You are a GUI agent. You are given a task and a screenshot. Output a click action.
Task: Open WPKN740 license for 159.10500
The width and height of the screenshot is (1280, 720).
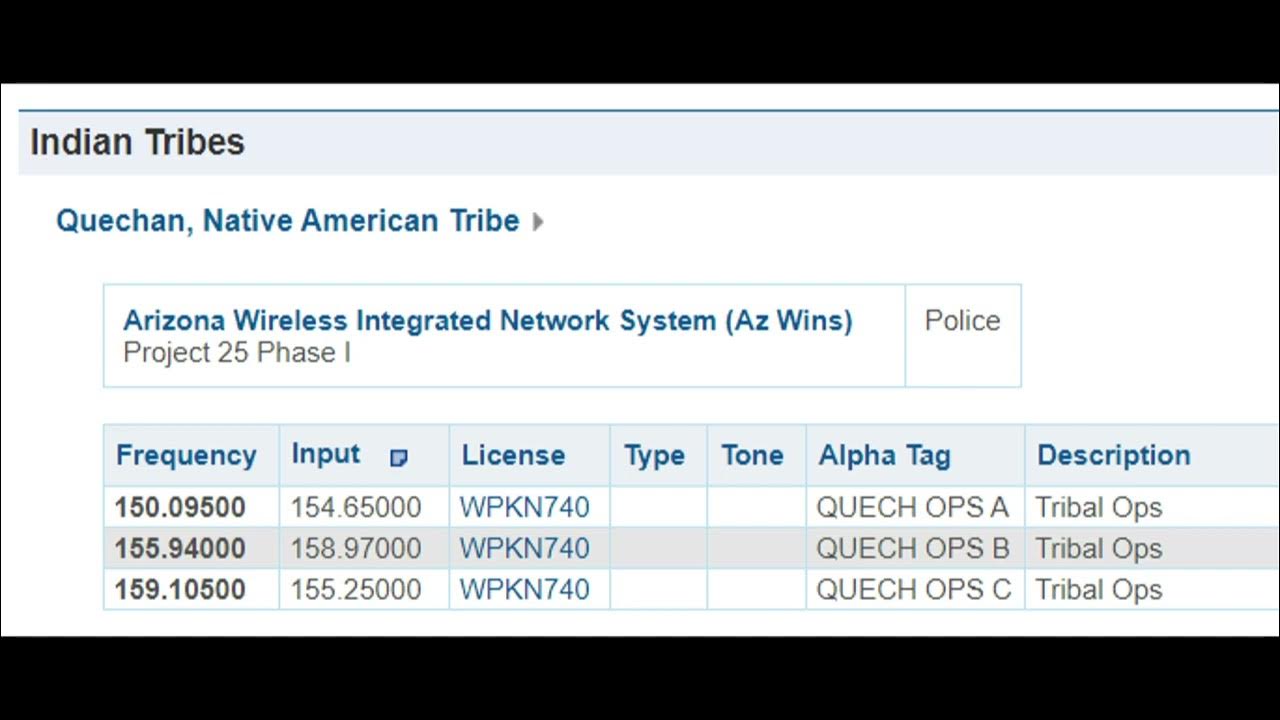(524, 589)
